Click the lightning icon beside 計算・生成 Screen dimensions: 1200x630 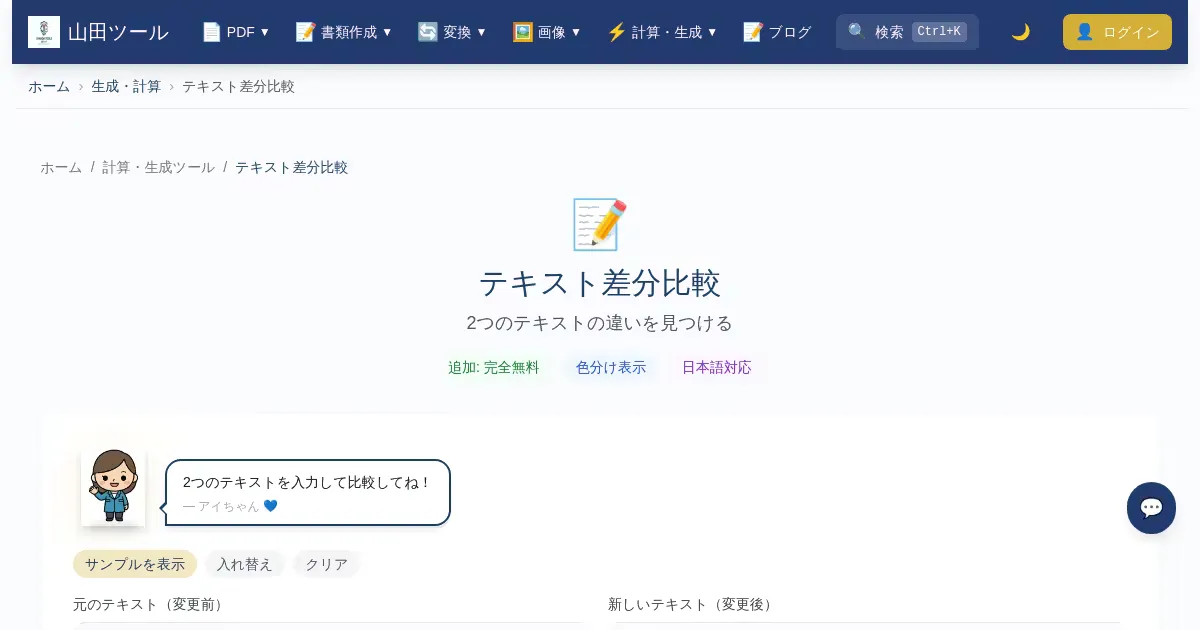coord(616,32)
